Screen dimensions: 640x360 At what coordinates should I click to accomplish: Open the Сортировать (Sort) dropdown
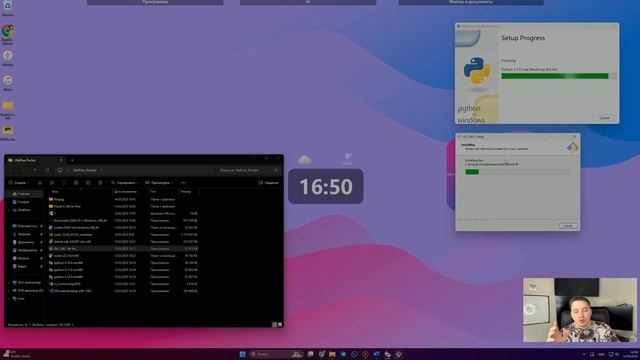(x=124, y=183)
